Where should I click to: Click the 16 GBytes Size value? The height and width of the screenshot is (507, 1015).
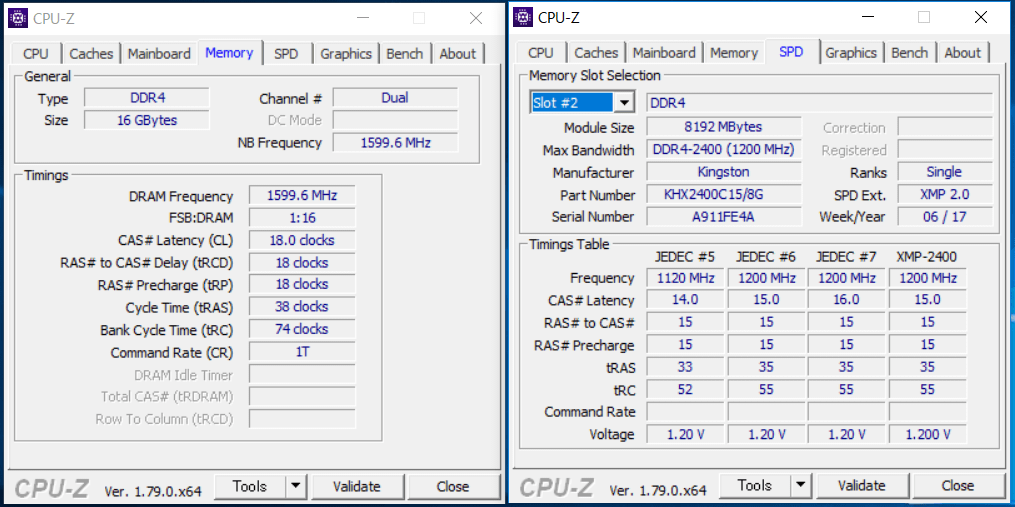[147, 120]
